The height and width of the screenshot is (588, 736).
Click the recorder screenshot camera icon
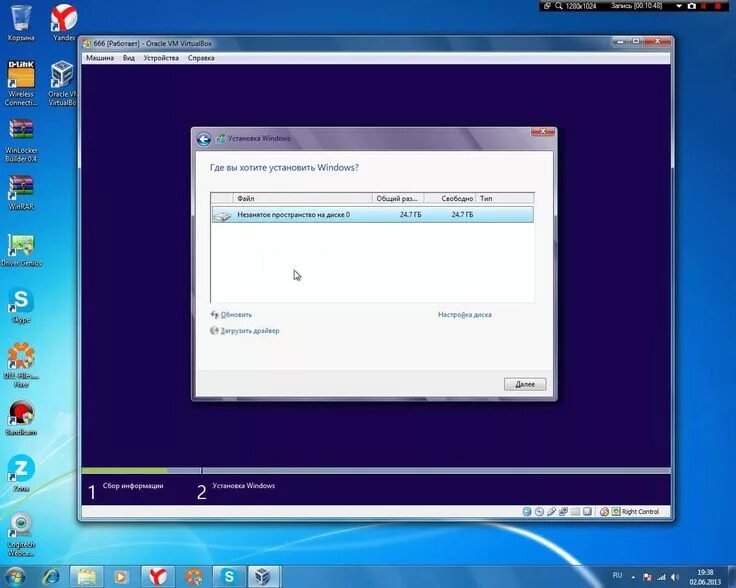coord(691,6)
